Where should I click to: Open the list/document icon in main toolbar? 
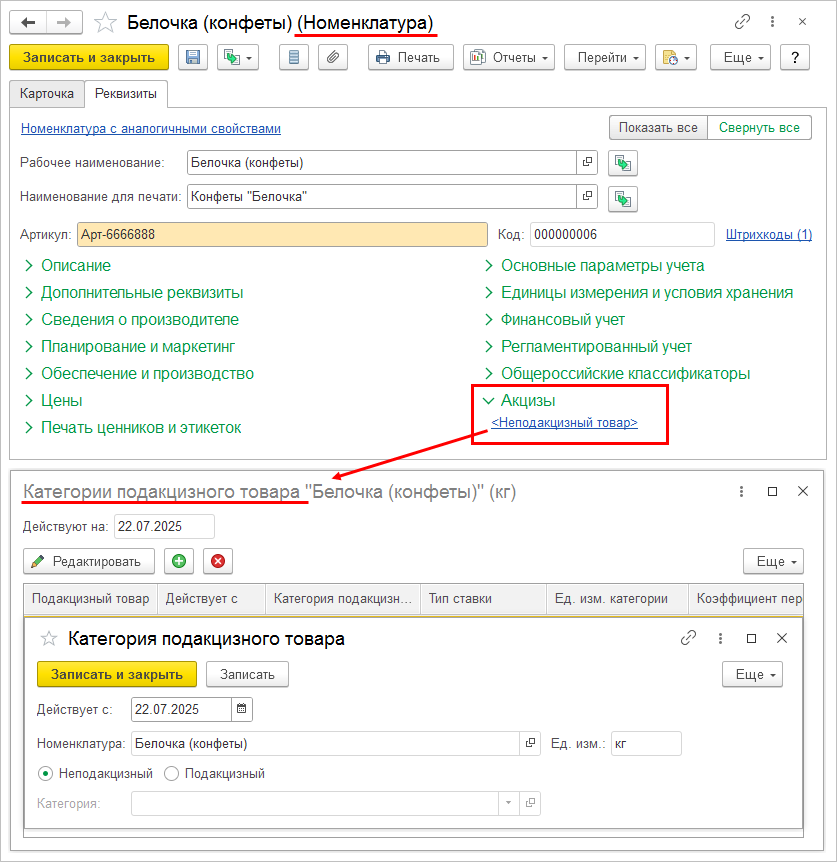pyautogui.click(x=294, y=57)
